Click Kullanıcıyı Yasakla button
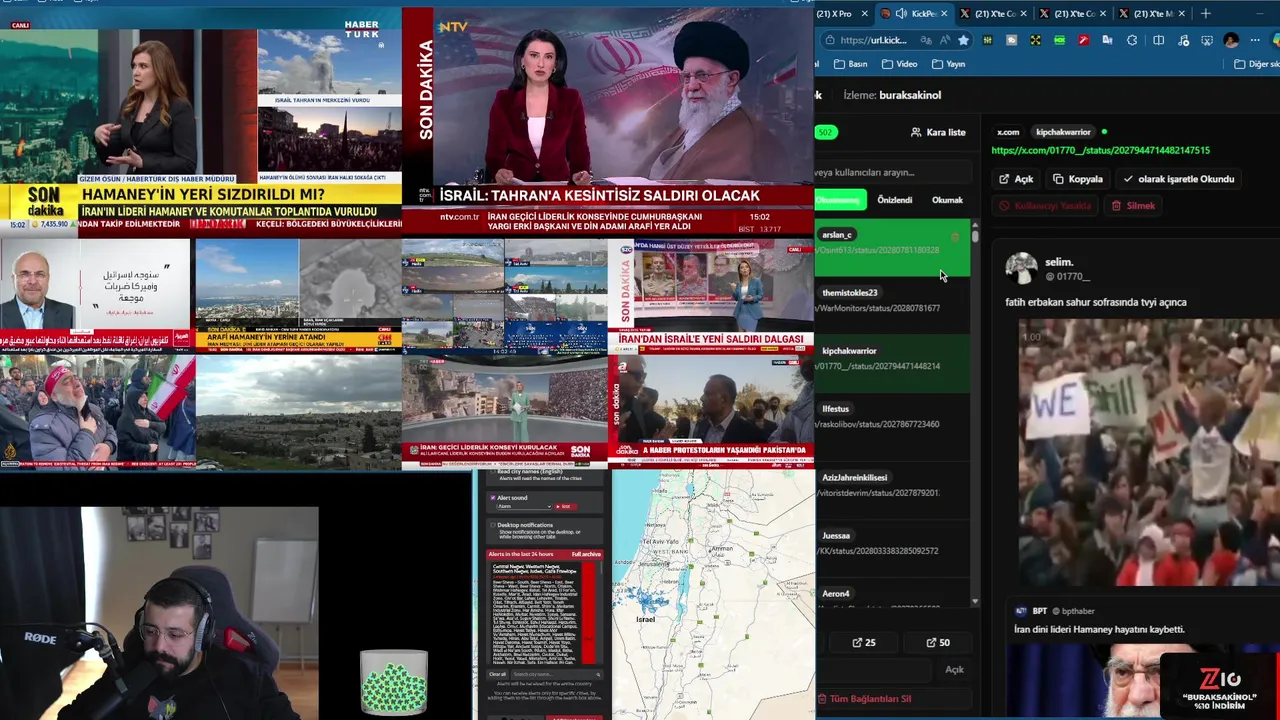The image size is (1280, 720). tap(1045, 206)
